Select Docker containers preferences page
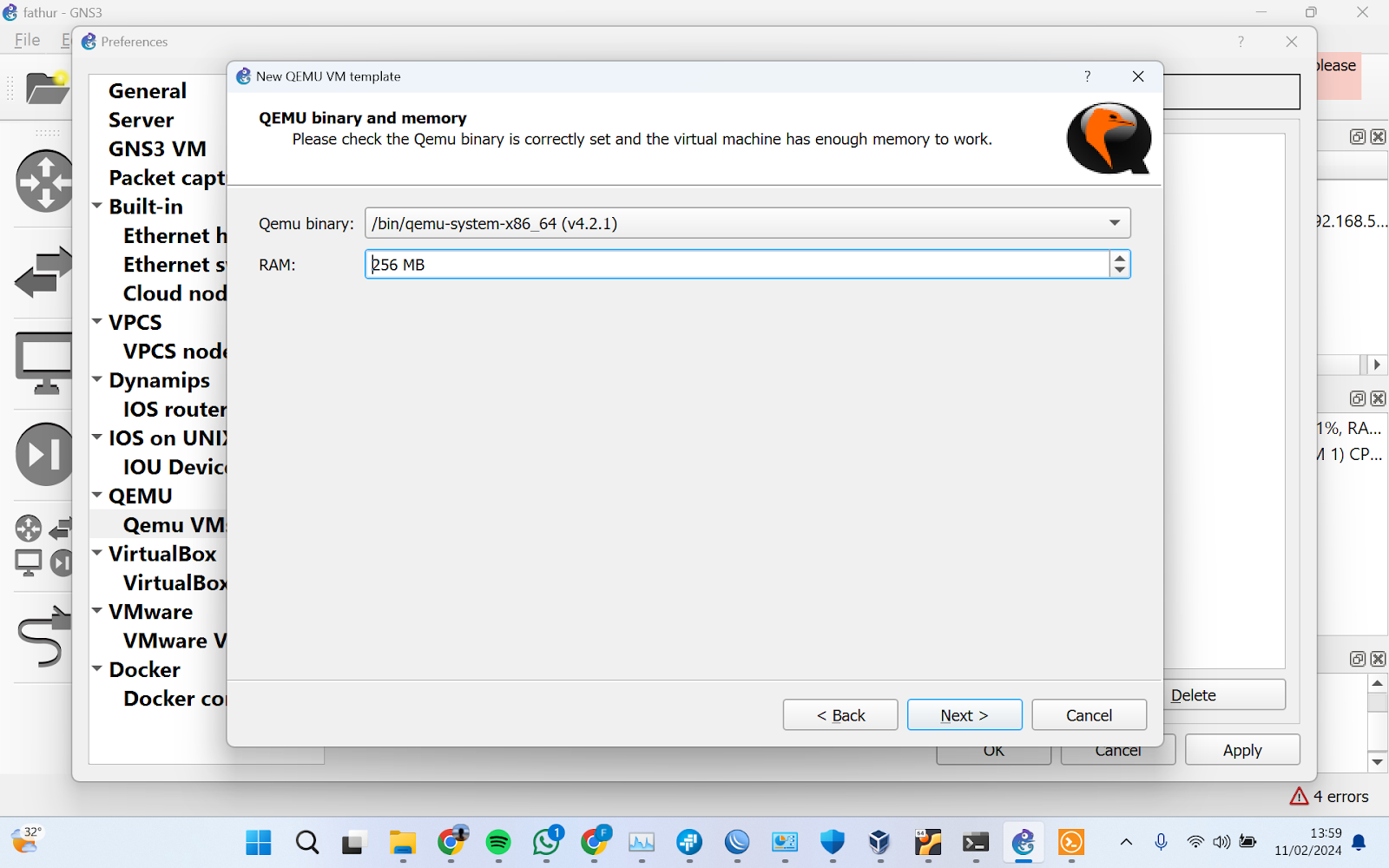Screen dimensions: 1389x868 pos(174,699)
